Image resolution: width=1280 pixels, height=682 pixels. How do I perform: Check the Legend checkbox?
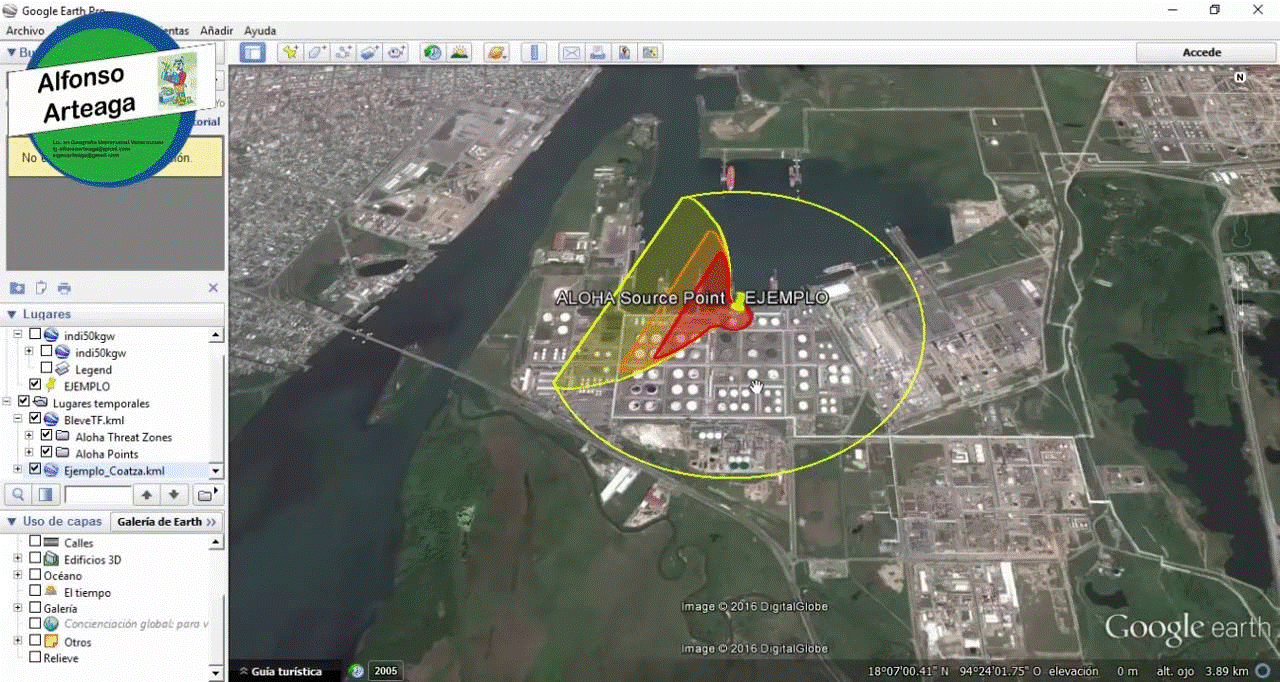coord(47,369)
